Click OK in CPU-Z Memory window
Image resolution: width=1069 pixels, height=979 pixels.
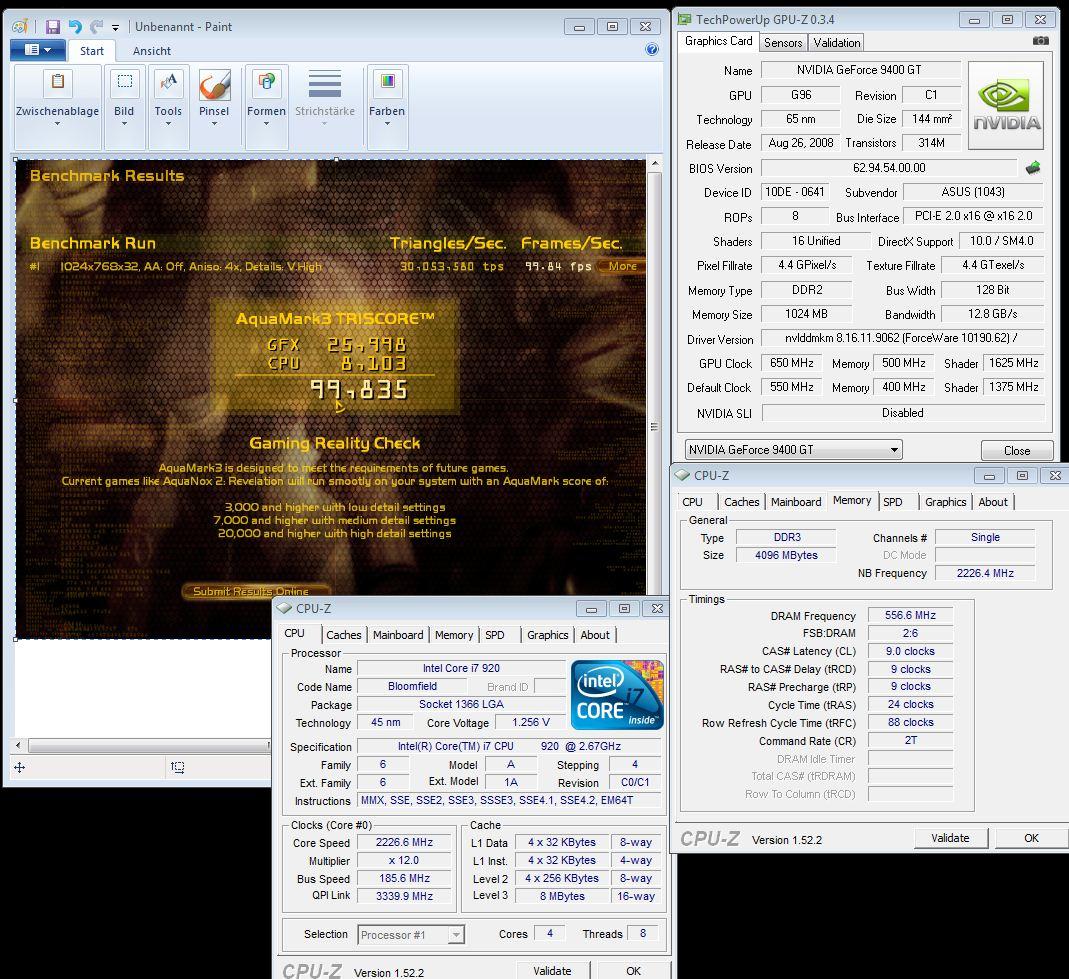tap(1031, 838)
